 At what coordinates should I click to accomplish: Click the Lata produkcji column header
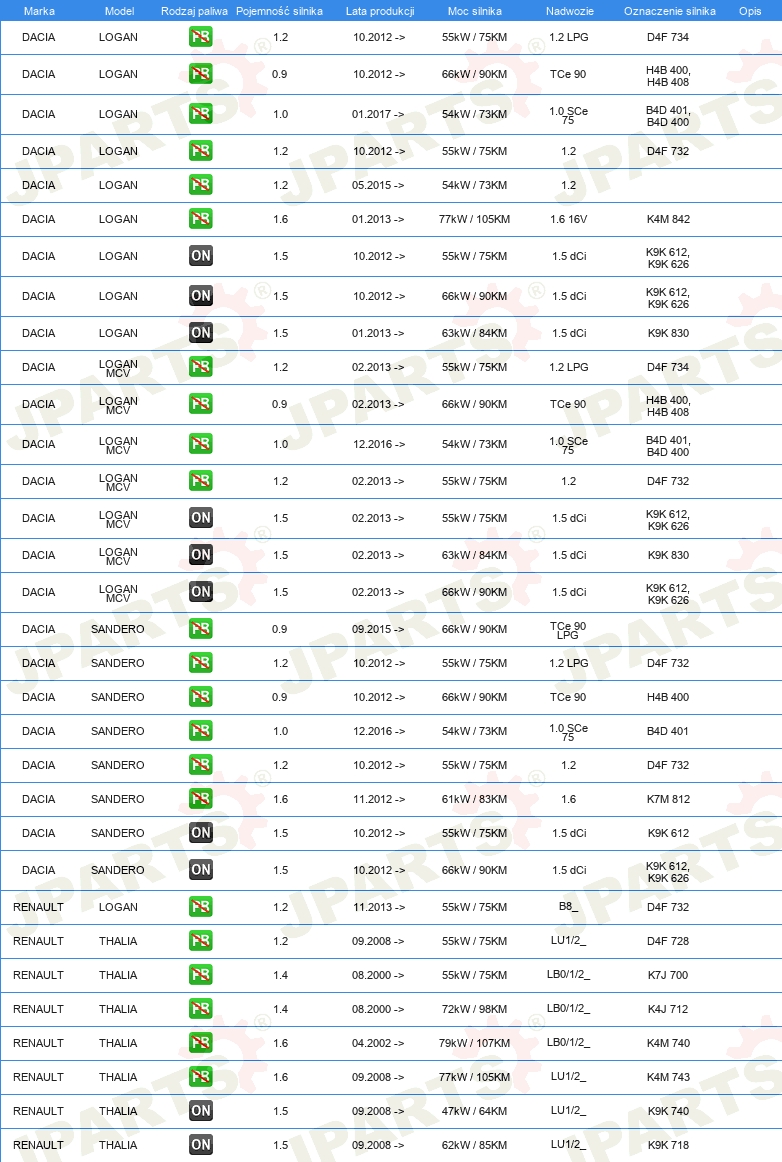click(380, 11)
